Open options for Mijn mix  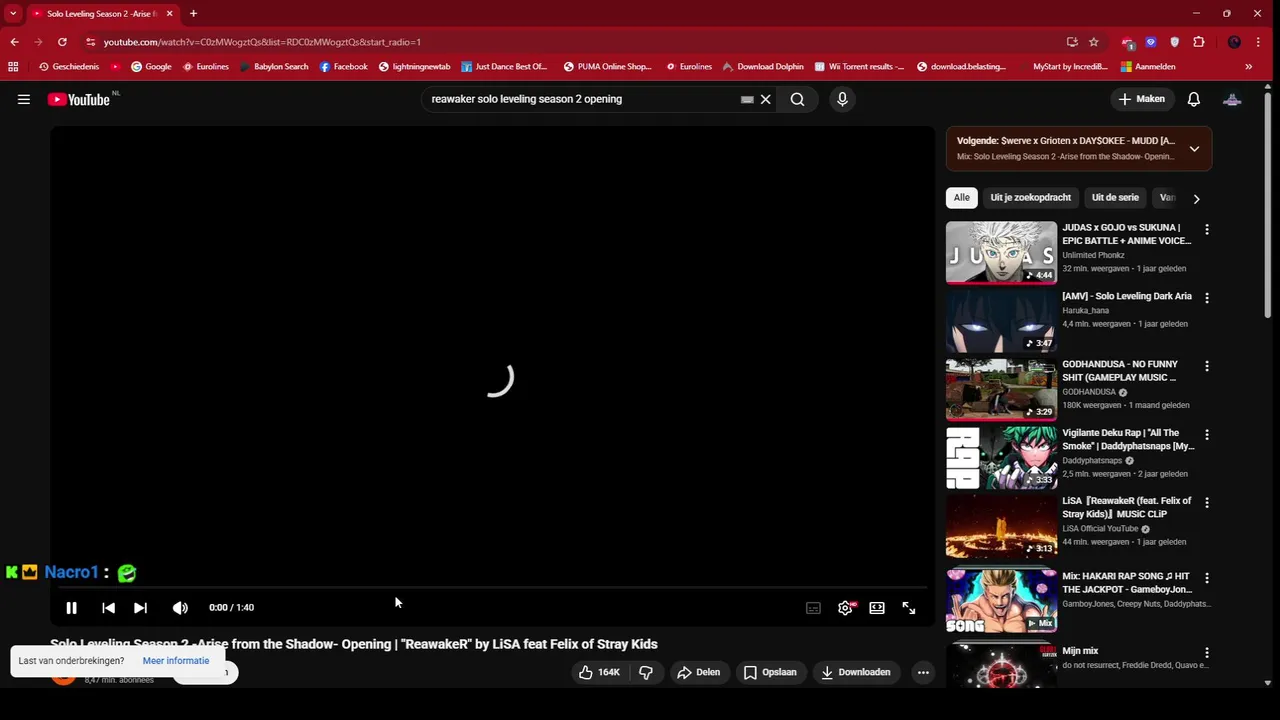(x=1207, y=652)
